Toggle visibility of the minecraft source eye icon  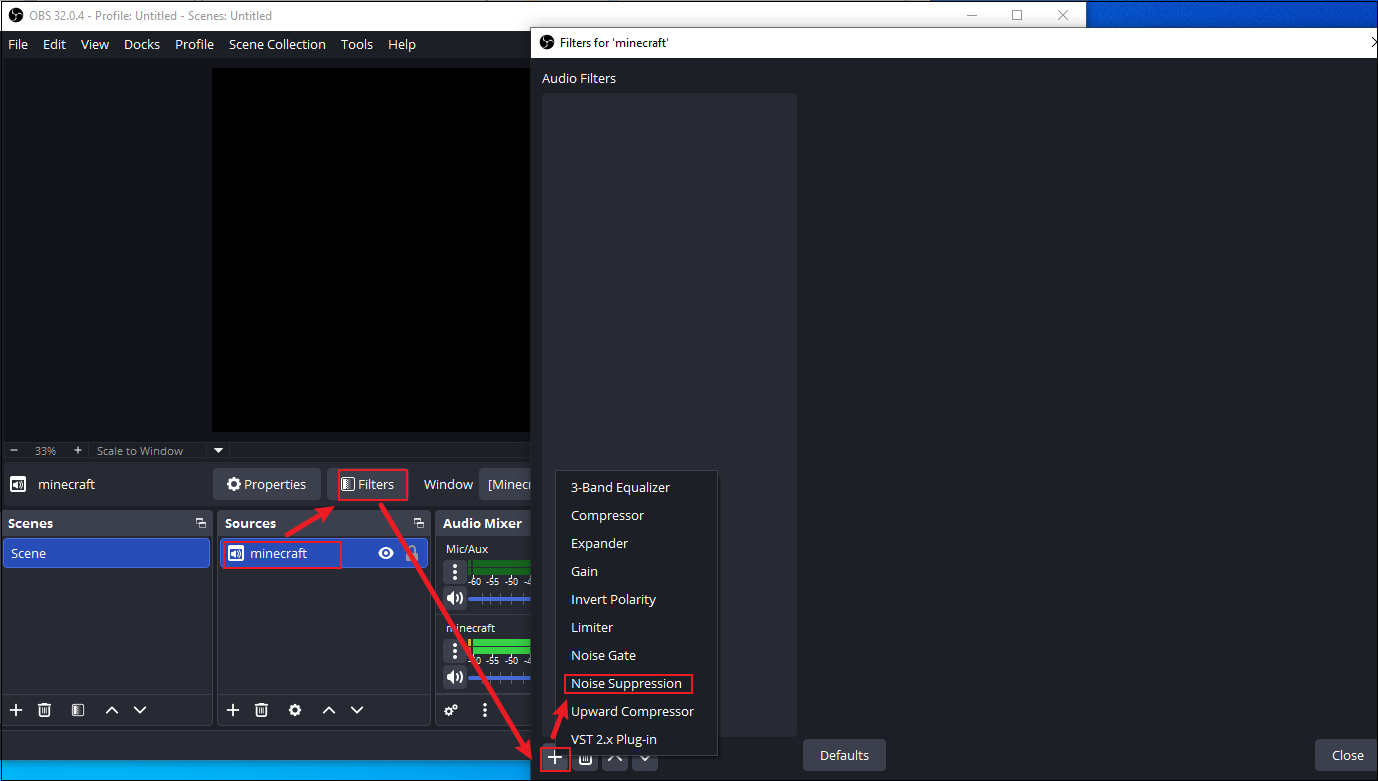pyautogui.click(x=385, y=553)
